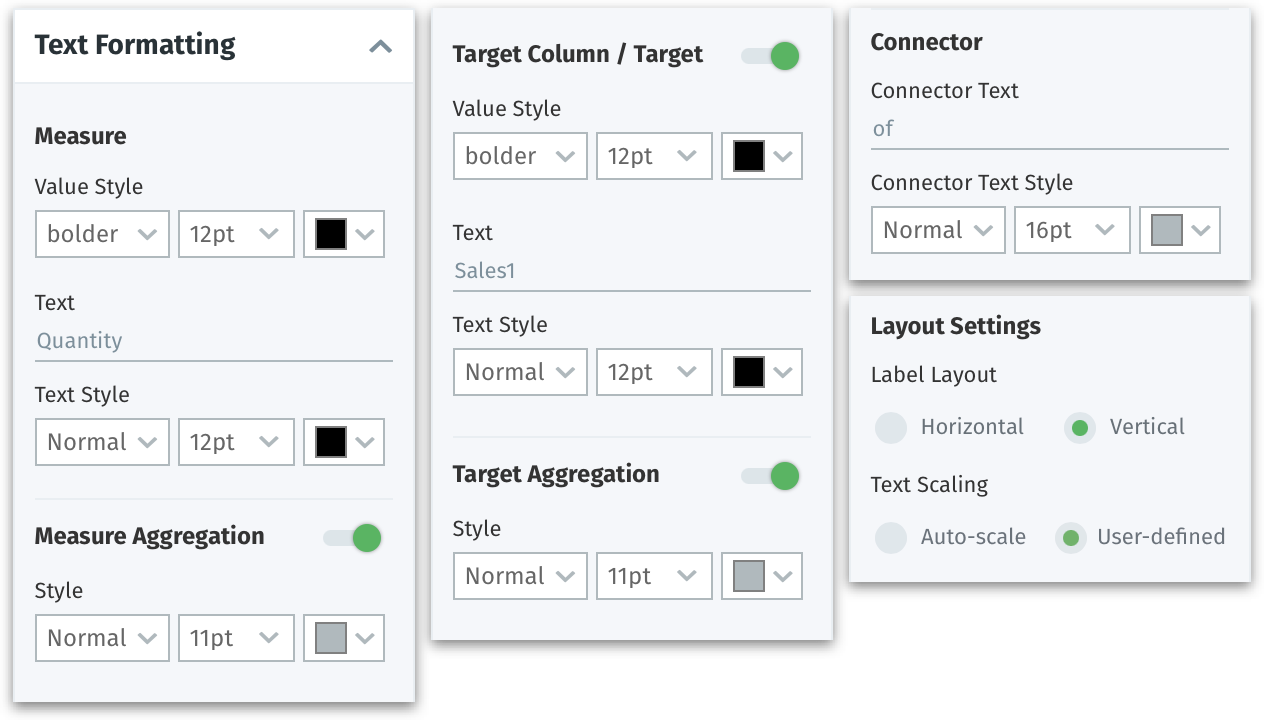
Task: Open the Target Aggregation style Normal dropdown
Action: (x=520, y=575)
